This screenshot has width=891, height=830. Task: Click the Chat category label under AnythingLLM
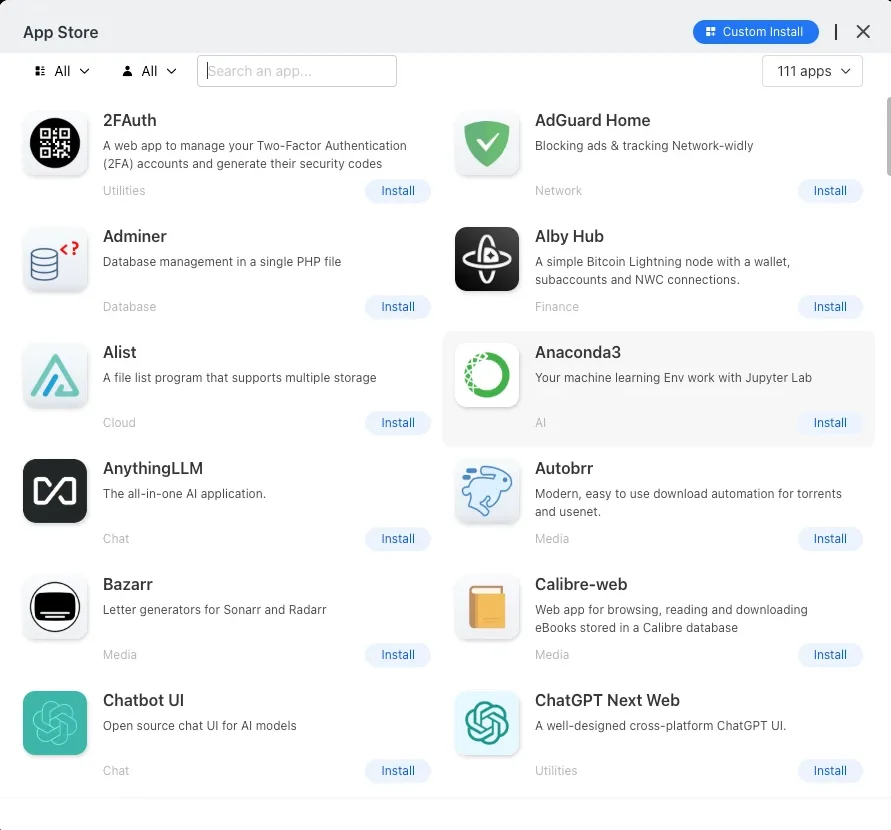click(x=116, y=539)
